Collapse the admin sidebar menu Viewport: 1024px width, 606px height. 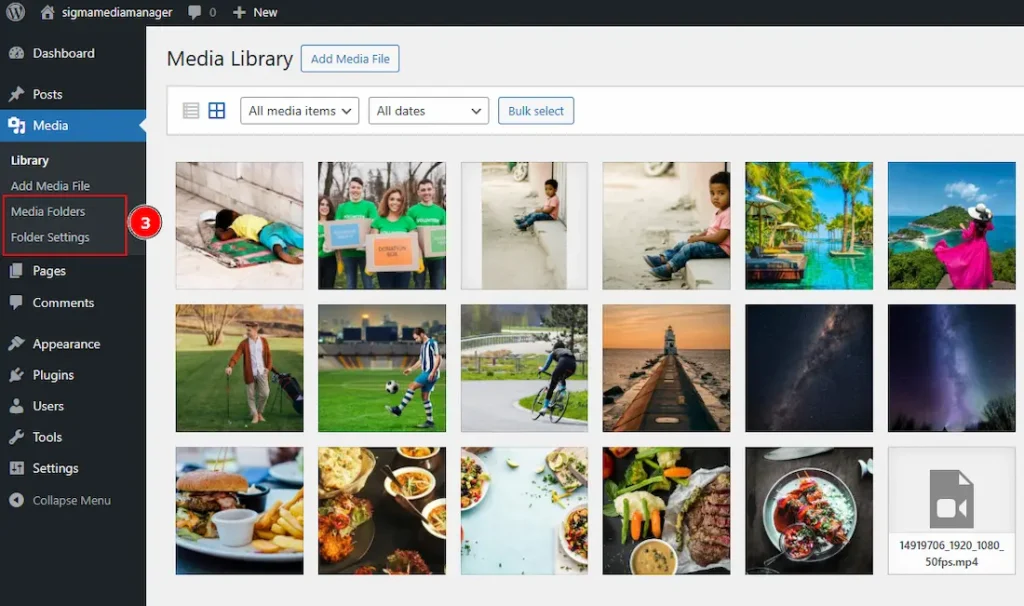(x=59, y=500)
